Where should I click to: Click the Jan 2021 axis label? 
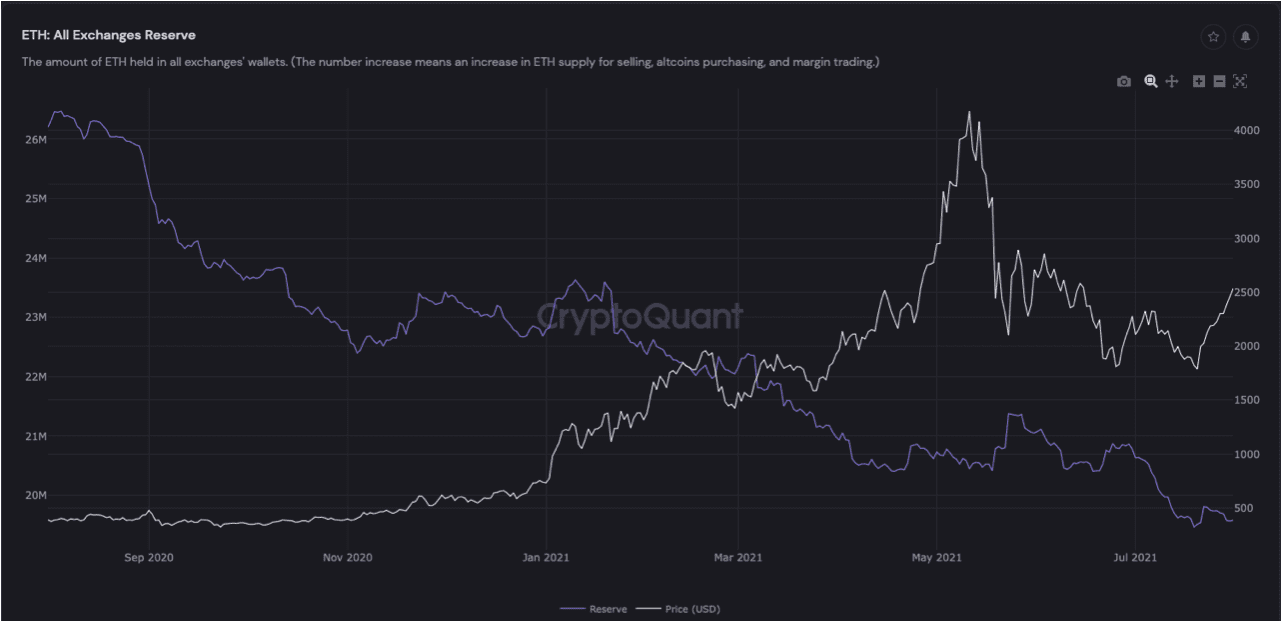[x=544, y=557]
